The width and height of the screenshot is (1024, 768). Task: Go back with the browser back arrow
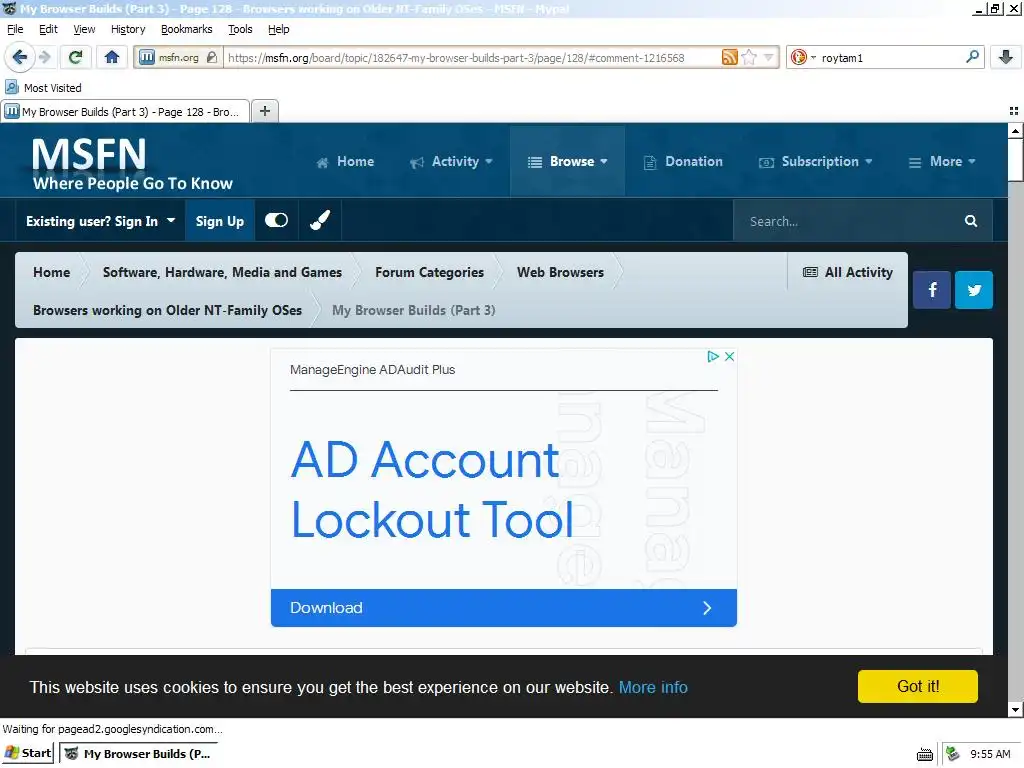tap(20, 57)
